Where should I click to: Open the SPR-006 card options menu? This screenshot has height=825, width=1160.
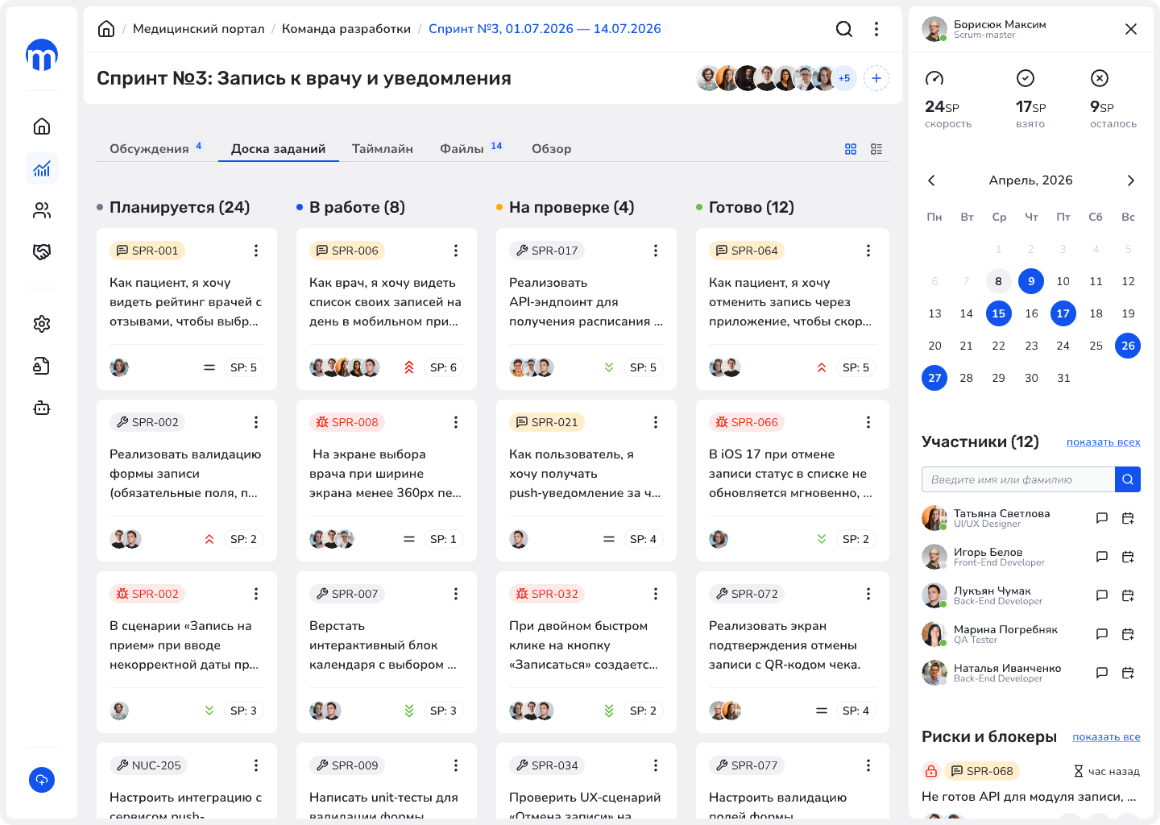pyautogui.click(x=456, y=251)
